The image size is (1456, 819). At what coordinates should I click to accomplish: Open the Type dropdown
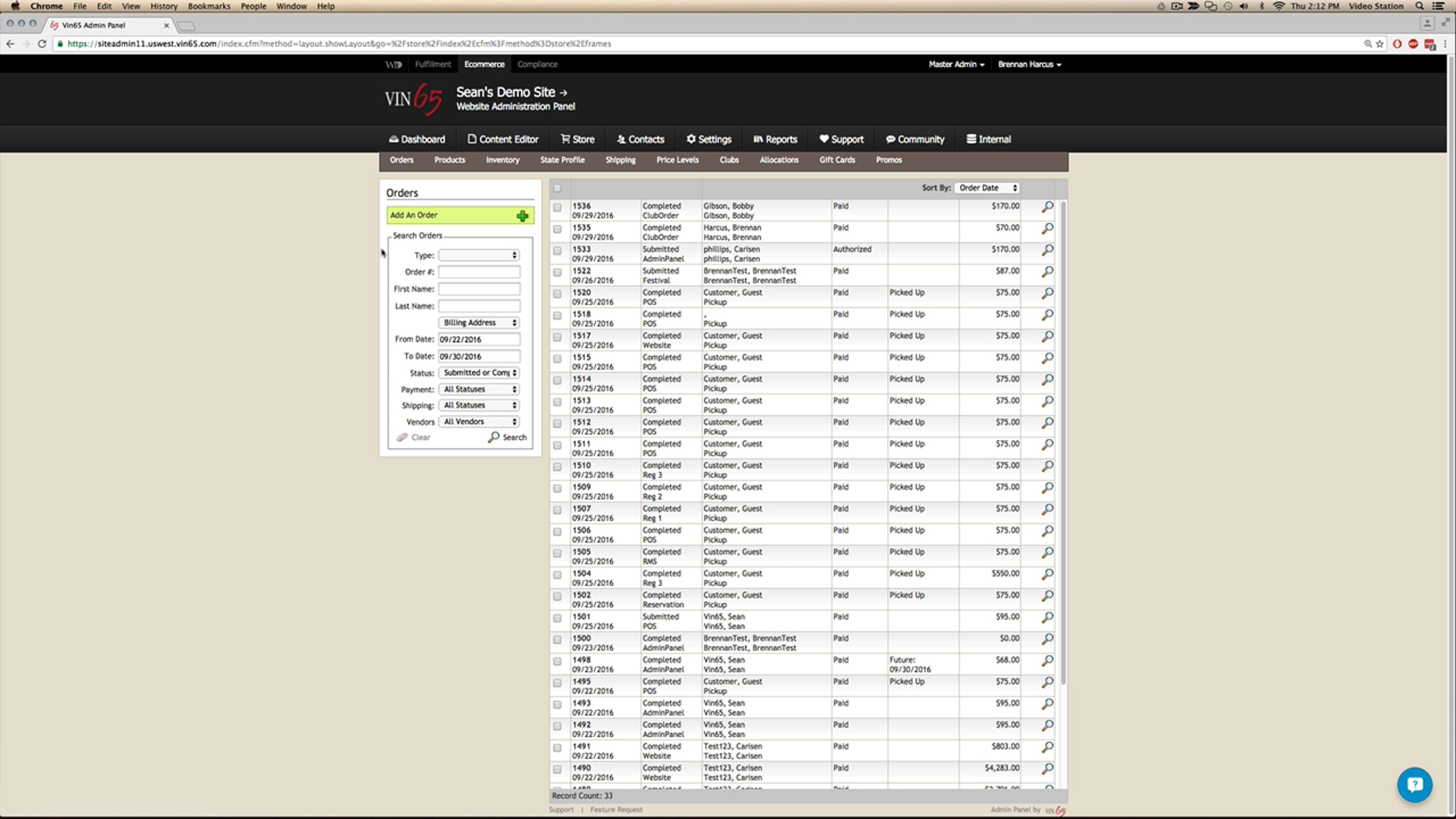(x=479, y=255)
